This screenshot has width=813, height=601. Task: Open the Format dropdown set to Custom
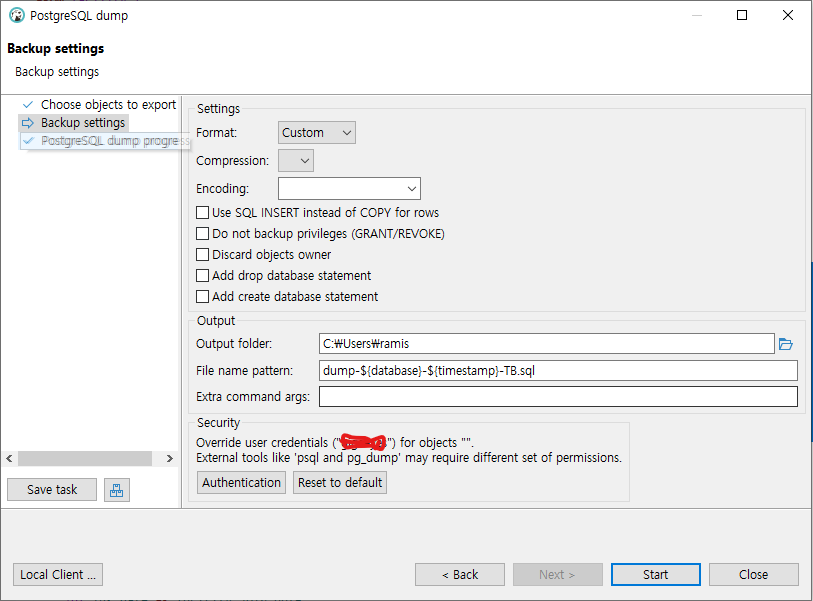click(x=316, y=133)
